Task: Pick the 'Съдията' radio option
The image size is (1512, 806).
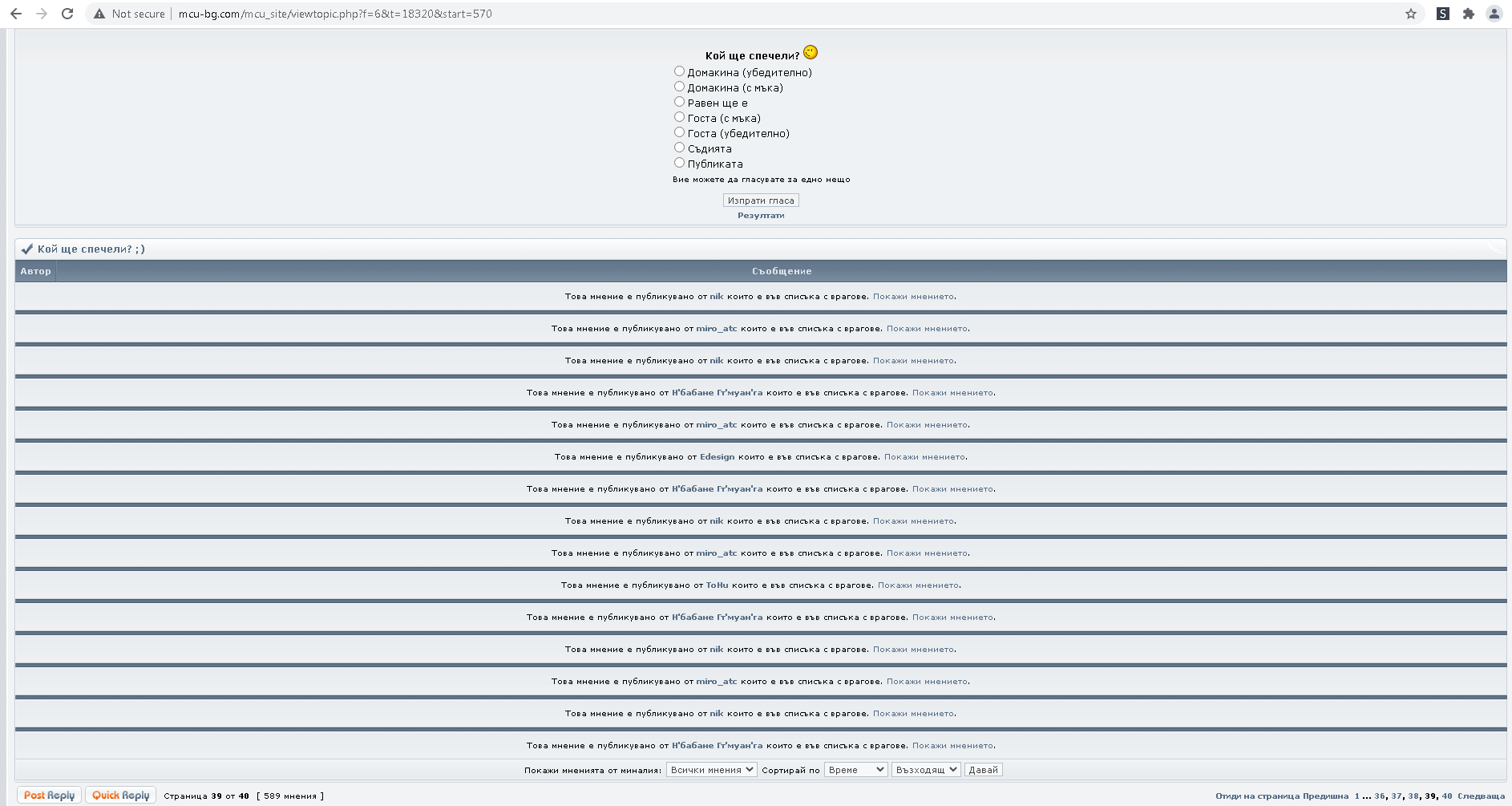Action: click(679, 148)
